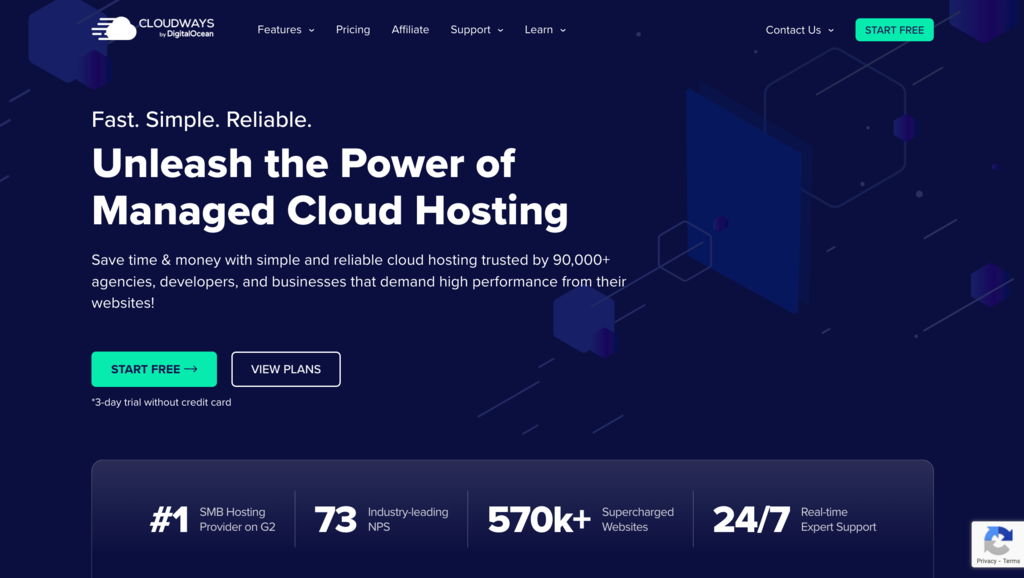This screenshot has height=578, width=1024.
Task: Open the Privacy link near reCAPTCHA
Action: (x=987, y=562)
